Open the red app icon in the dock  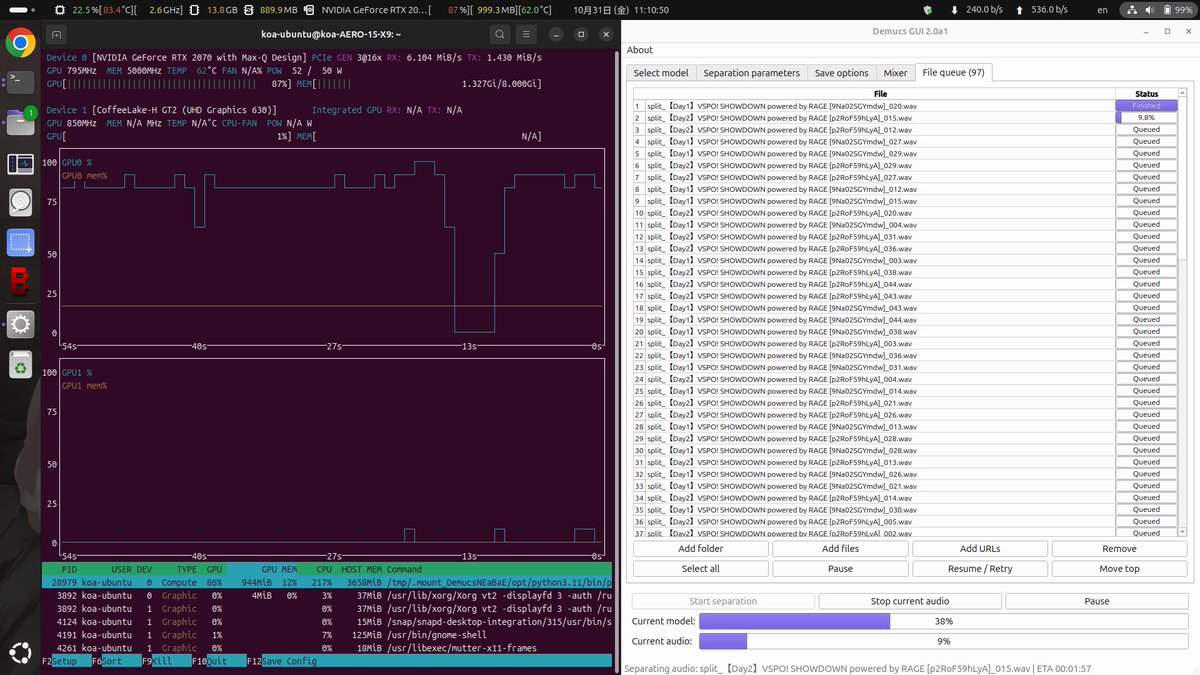click(20, 283)
